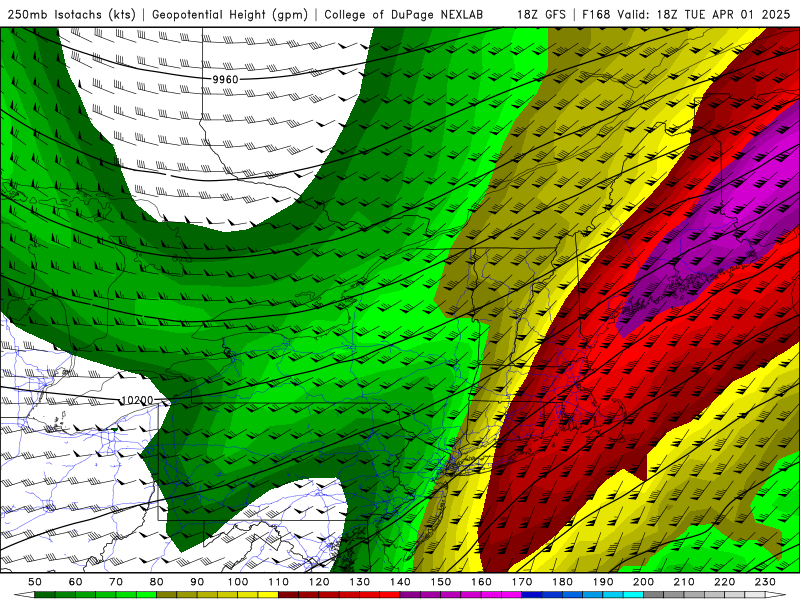This screenshot has width=800, height=600.
Task: Click the 'F168' forecast hour label
Action: click(x=596, y=15)
